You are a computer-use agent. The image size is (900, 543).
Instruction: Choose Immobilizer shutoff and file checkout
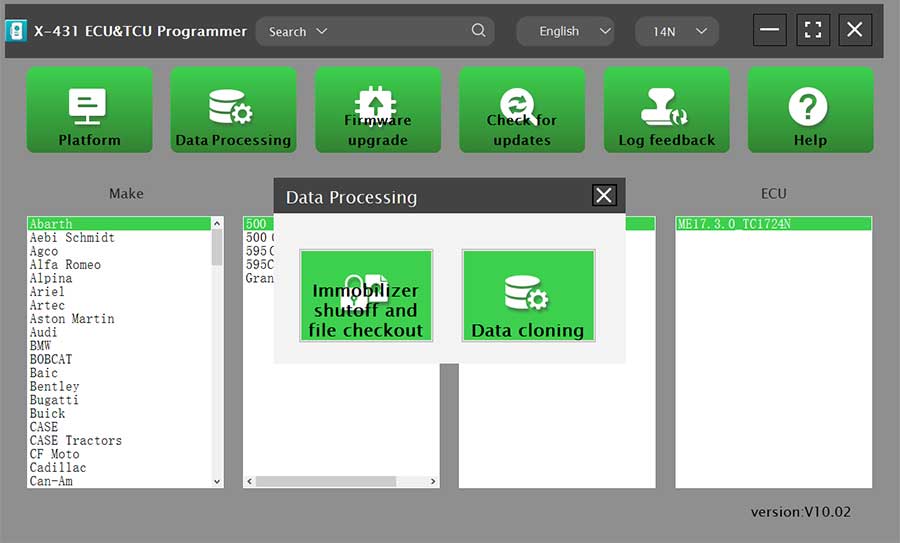tap(366, 296)
